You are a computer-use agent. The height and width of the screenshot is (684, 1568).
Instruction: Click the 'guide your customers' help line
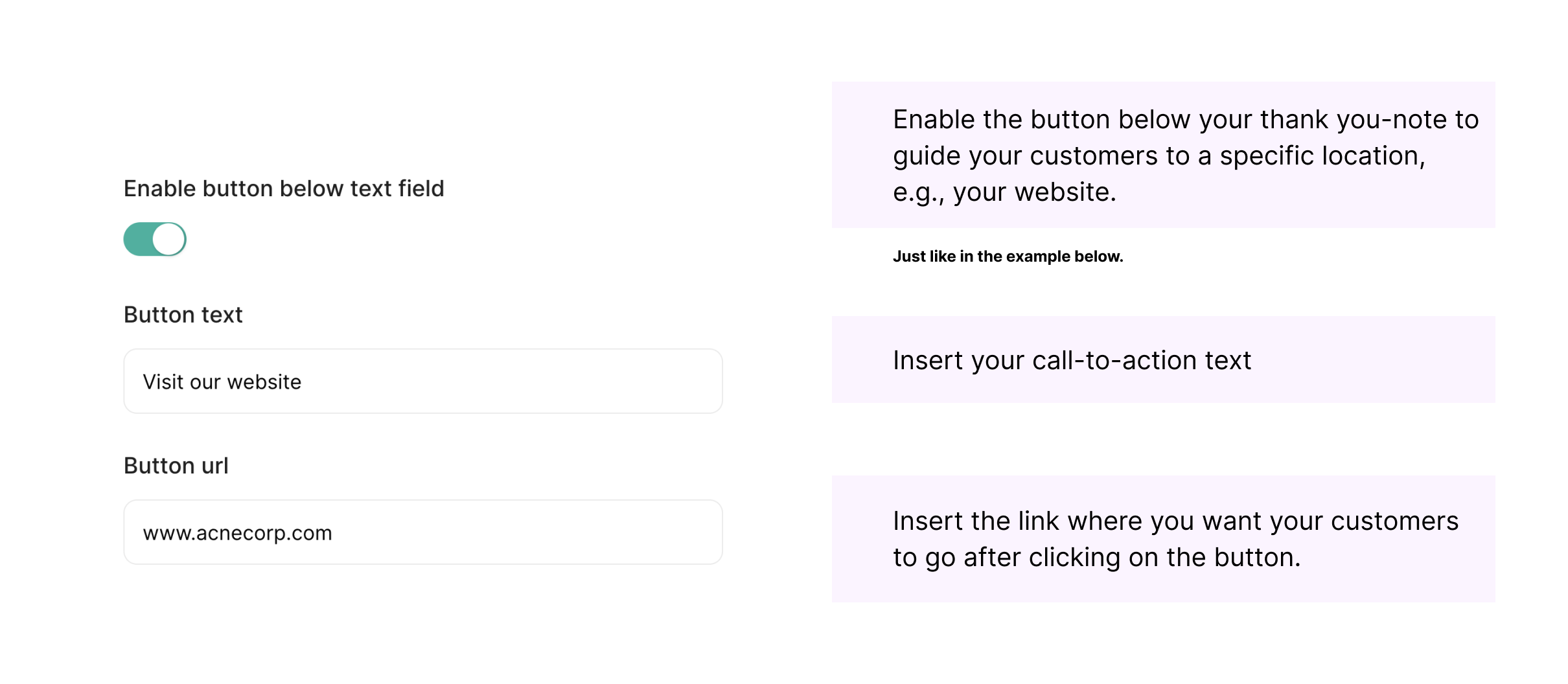pos(1159,156)
